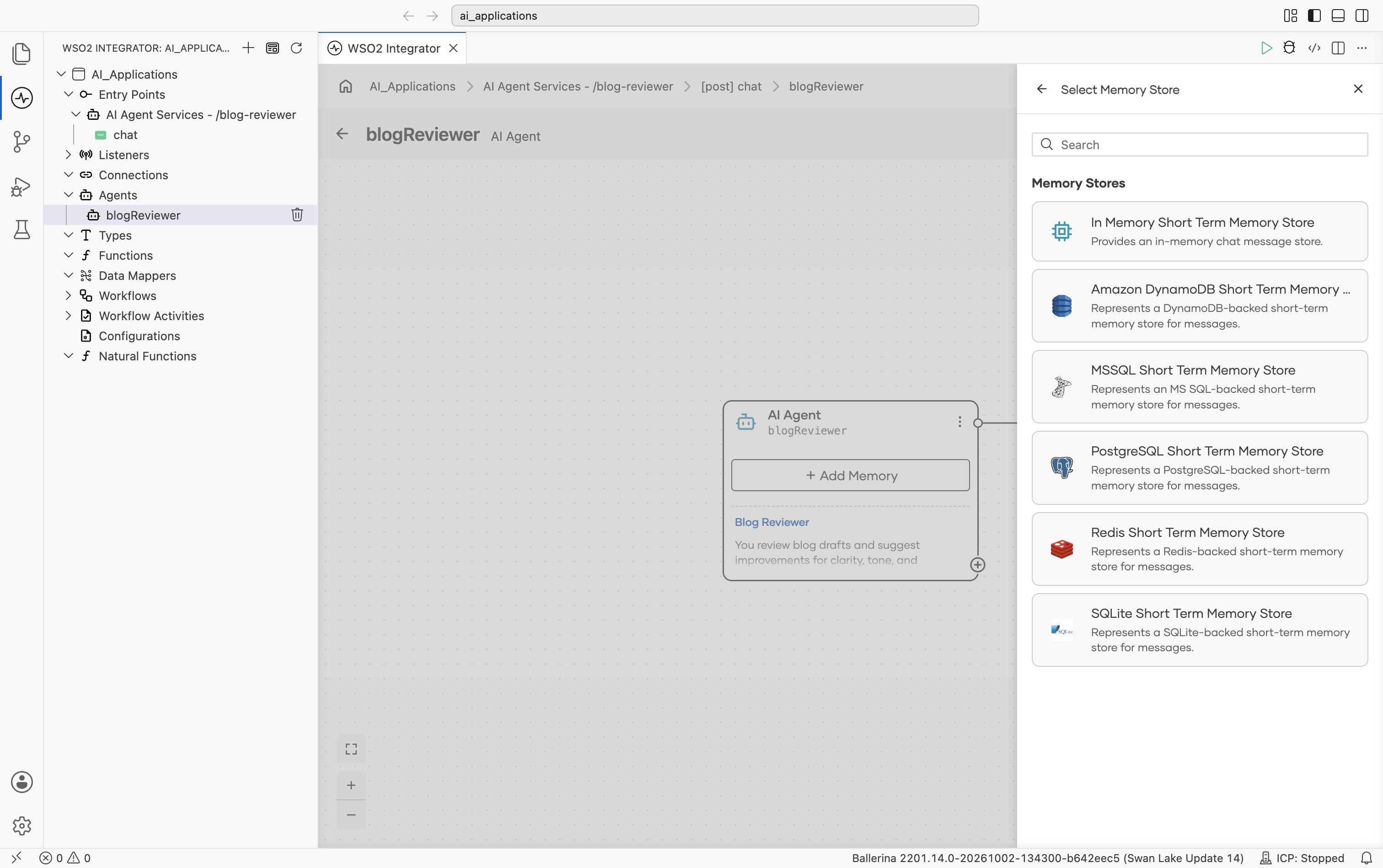Screen dimensions: 1383x868
Task: Select PostgreSQL Short Term Memory Store
Action: [x=1199, y=468]
